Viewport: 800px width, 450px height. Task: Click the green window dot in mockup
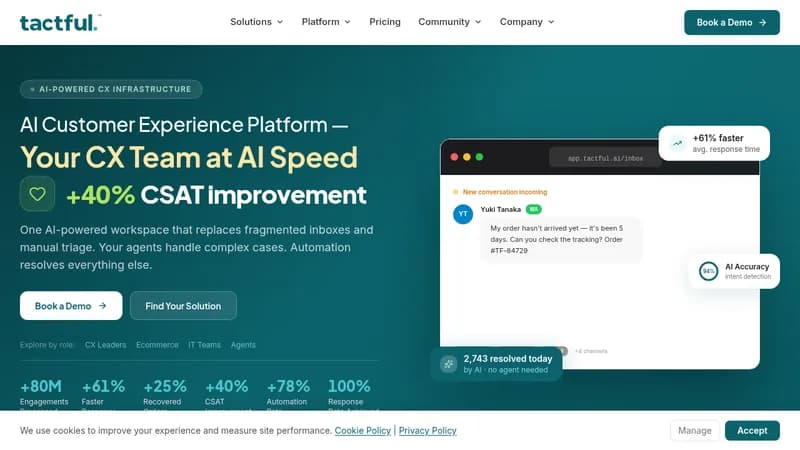[x=479, y=157]
